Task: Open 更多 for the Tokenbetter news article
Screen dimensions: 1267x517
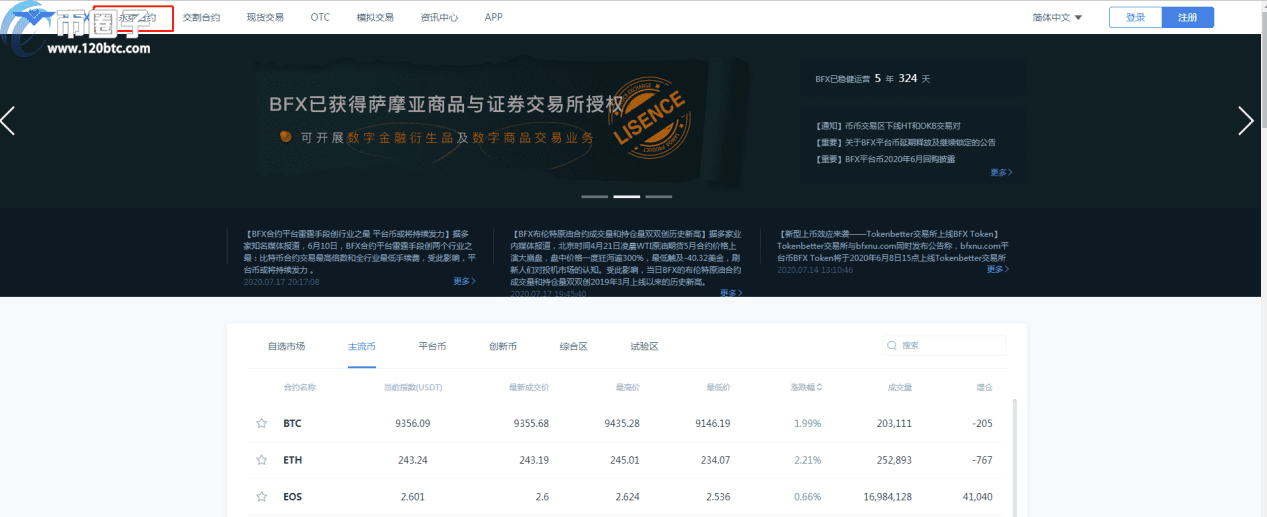Action: coord(998,269)
